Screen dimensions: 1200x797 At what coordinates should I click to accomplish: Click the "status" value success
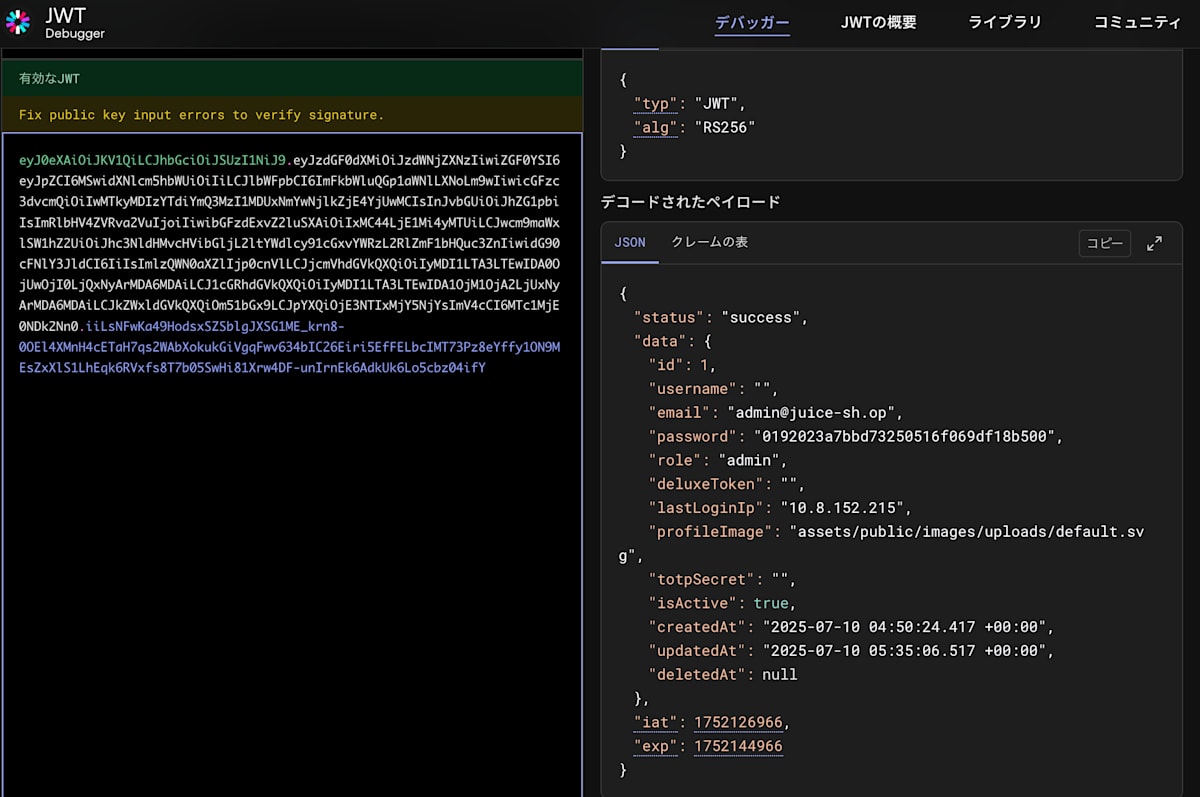(x=763, y=318)
